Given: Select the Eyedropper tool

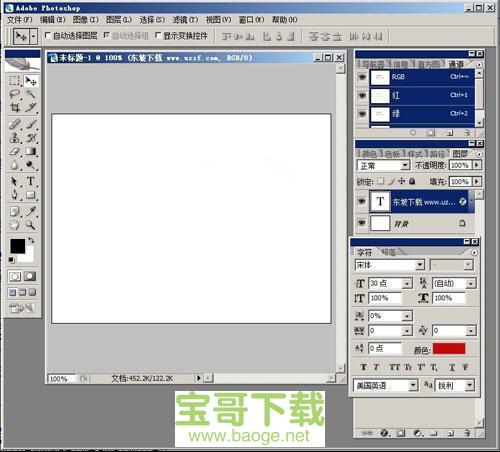Looking at the screenshot, I should (x=31, y=211).
